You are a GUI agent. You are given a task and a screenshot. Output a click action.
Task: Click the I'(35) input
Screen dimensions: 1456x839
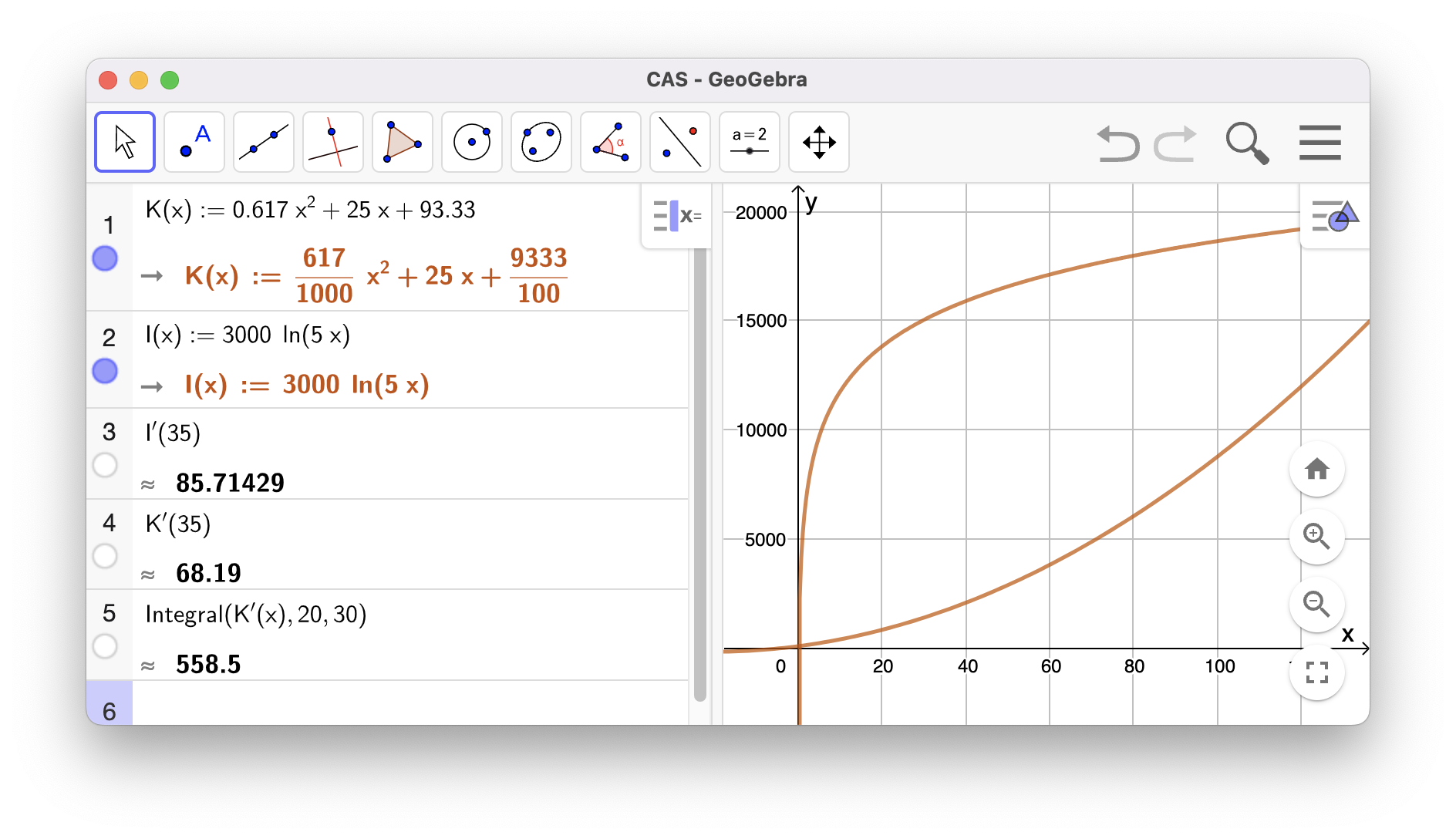pos(173,433)
